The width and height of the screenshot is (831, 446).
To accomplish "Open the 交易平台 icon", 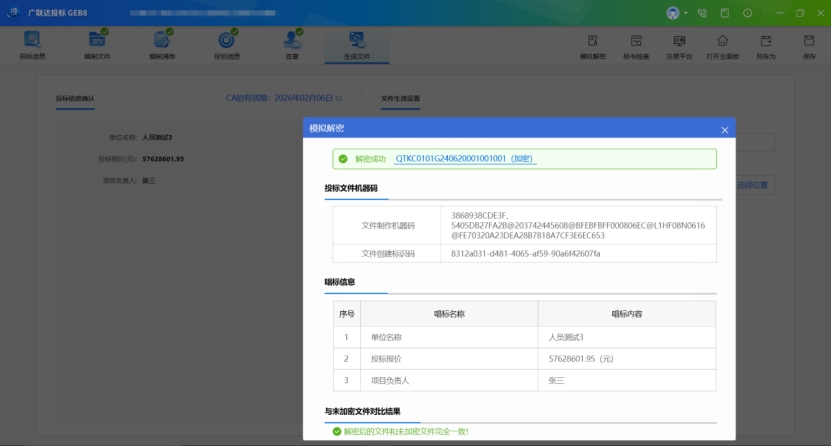I will (679, 46).
